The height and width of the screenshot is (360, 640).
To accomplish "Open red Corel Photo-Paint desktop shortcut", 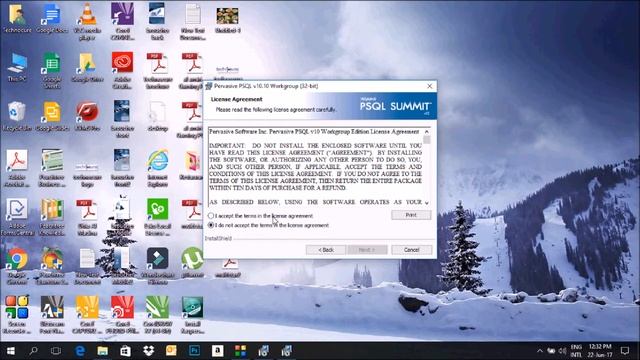I will (x=122, y=315).
